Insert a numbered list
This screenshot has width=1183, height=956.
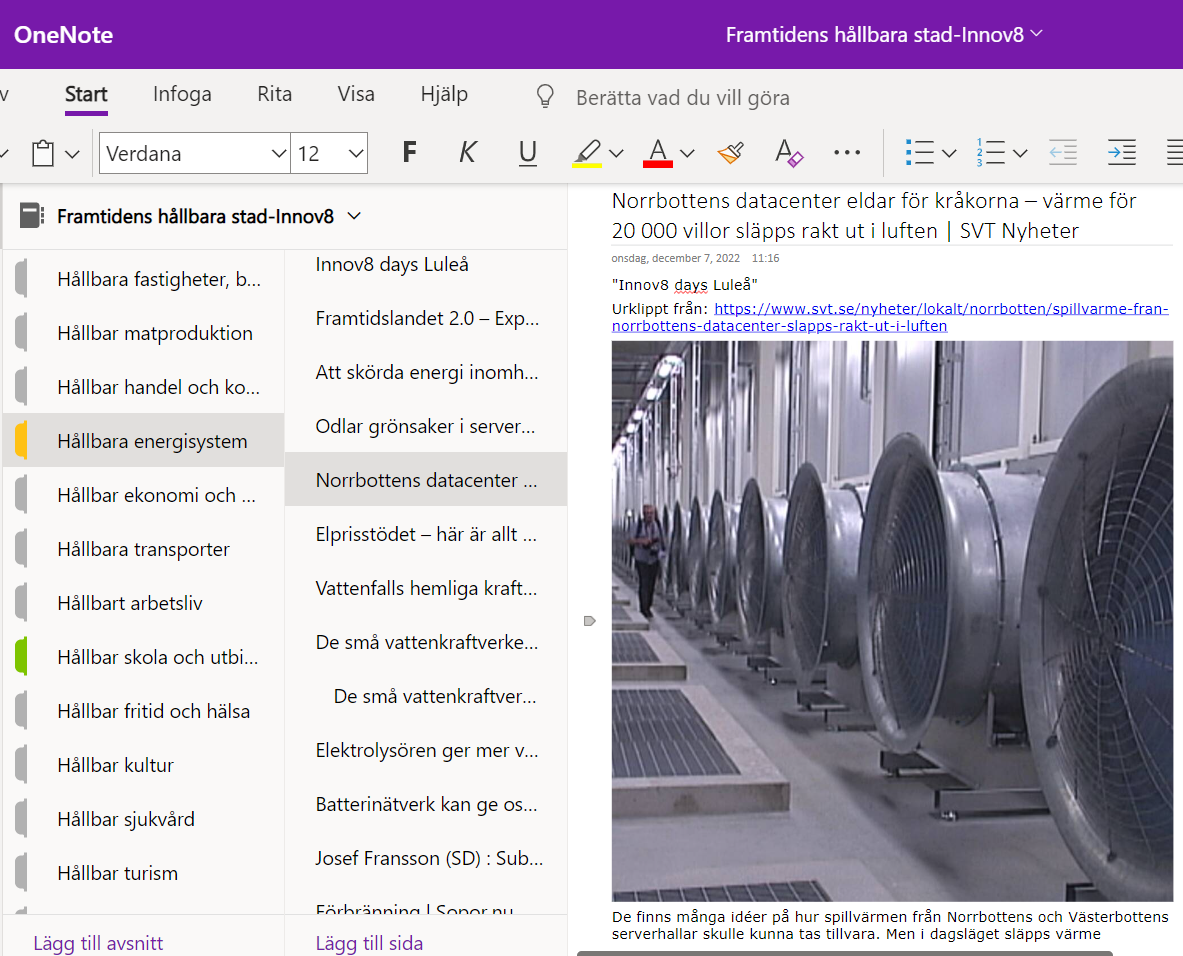991,152
